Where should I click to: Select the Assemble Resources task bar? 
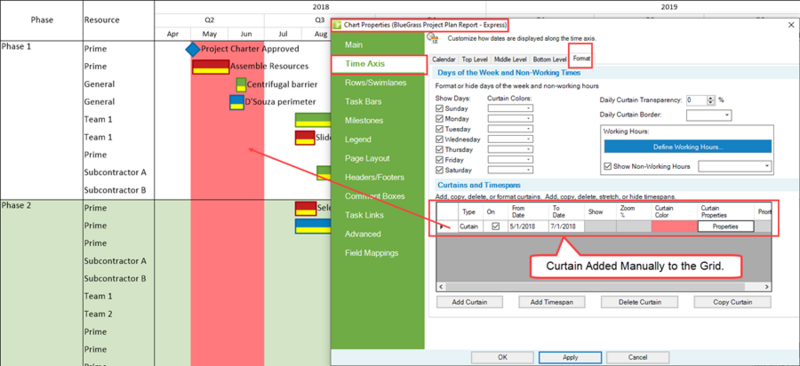pyautogui.click(x=210, y=67)
